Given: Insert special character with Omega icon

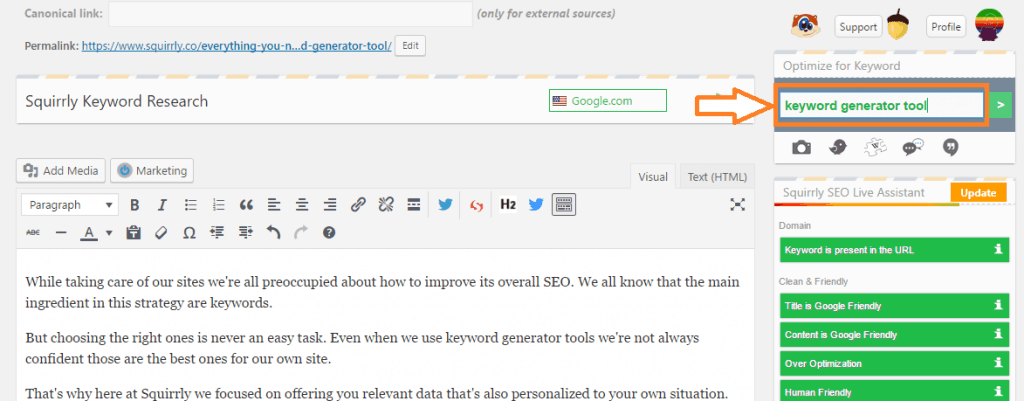Looking at the screenshot, I should (189, 233).
